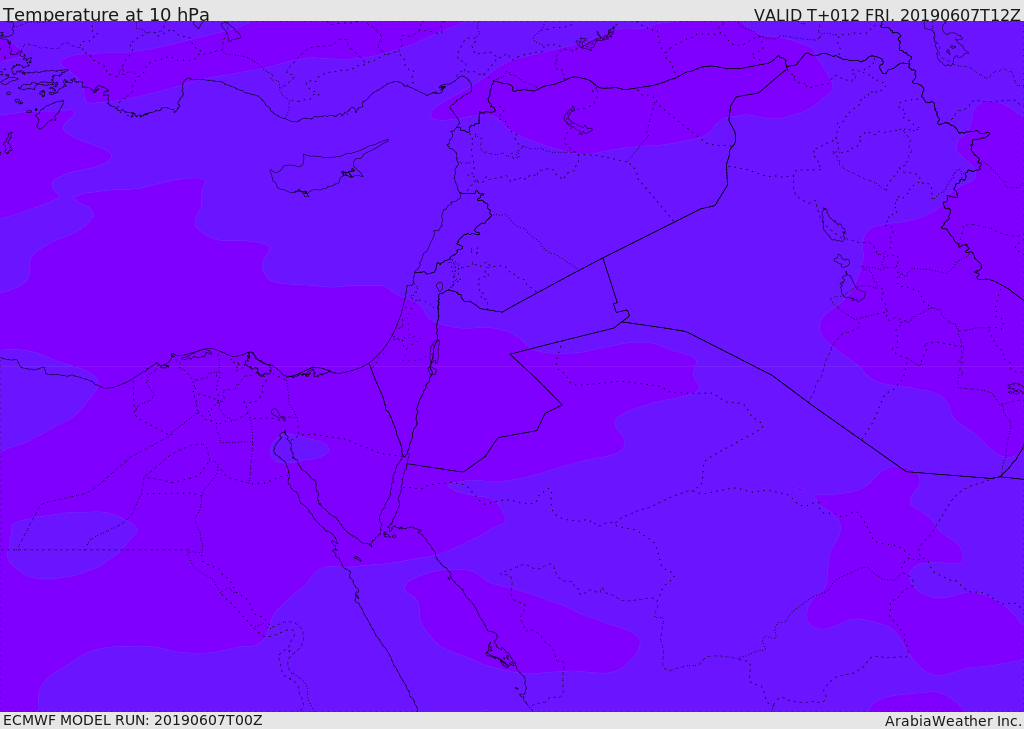Image resolution: width=1024 pixels, height=729 pixels.
Task: Click the outlined lake in the top-center purple band
Action: 578,121
